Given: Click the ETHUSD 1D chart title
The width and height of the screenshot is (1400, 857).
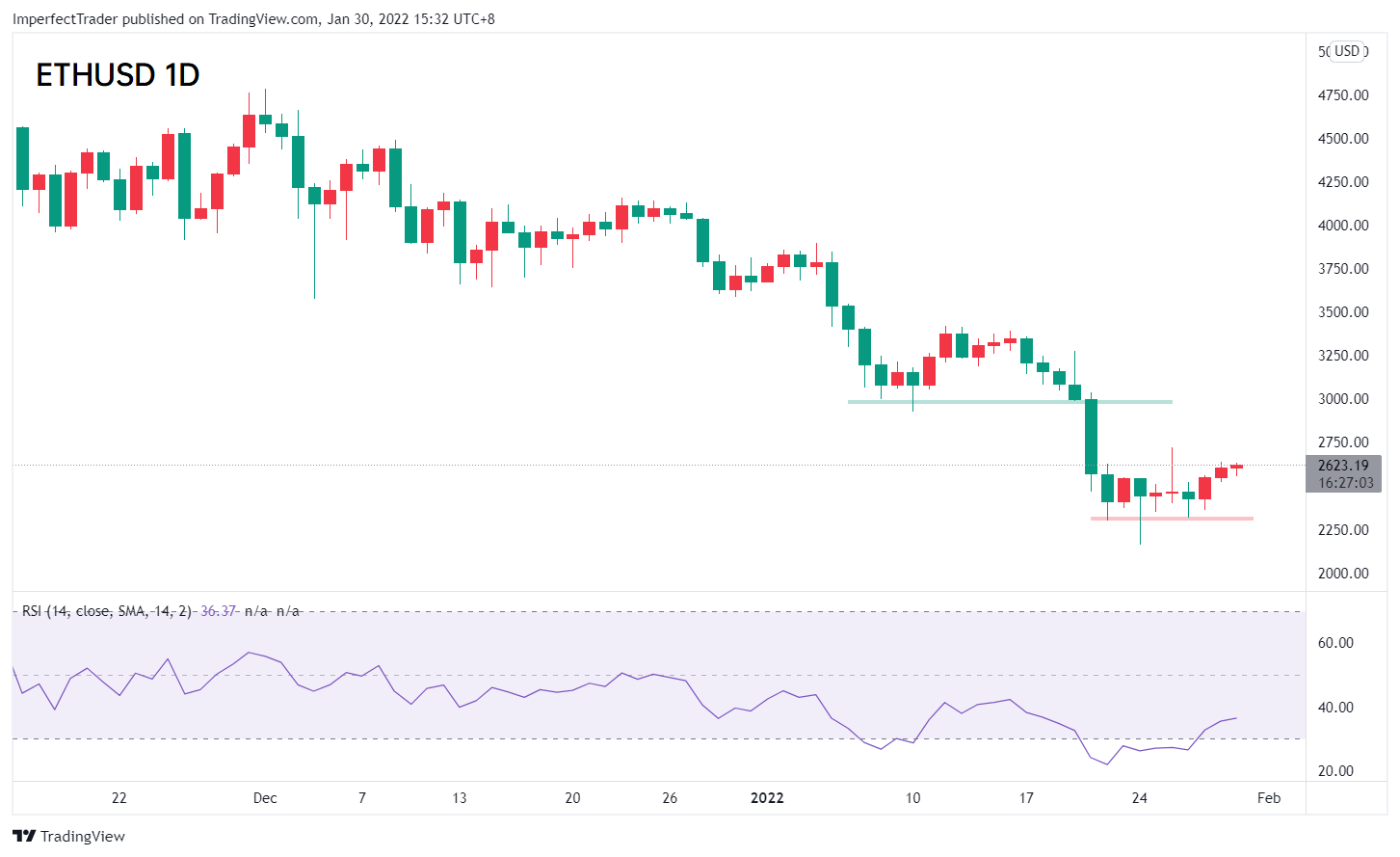Looking at the screenshot, I should click(118, 75).
